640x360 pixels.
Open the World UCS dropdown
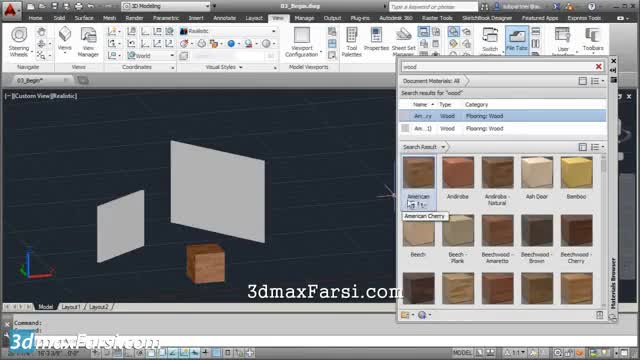click(151, 56)
